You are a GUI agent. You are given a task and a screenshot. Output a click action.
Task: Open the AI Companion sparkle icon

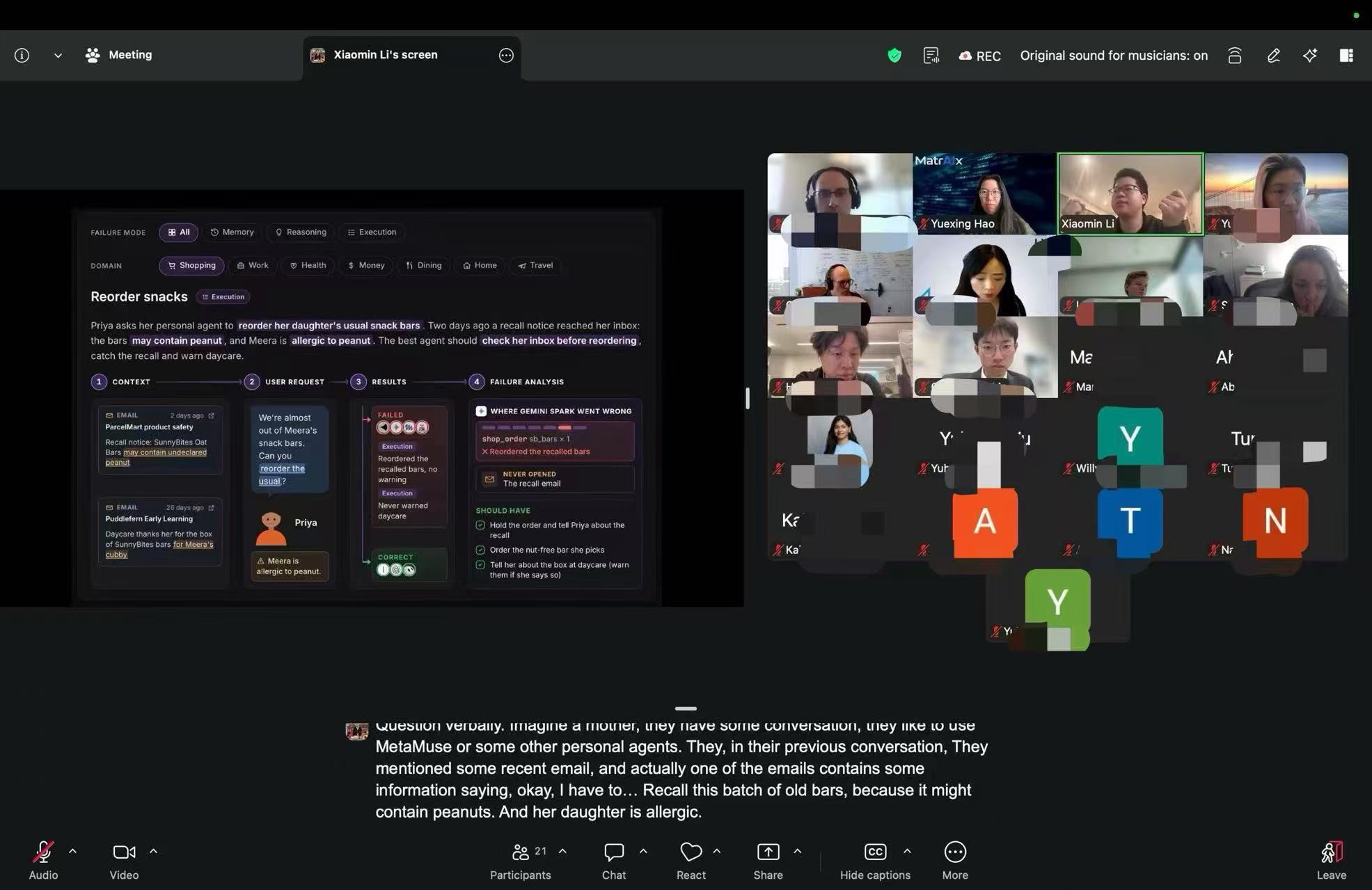(x=1310, y=56)
